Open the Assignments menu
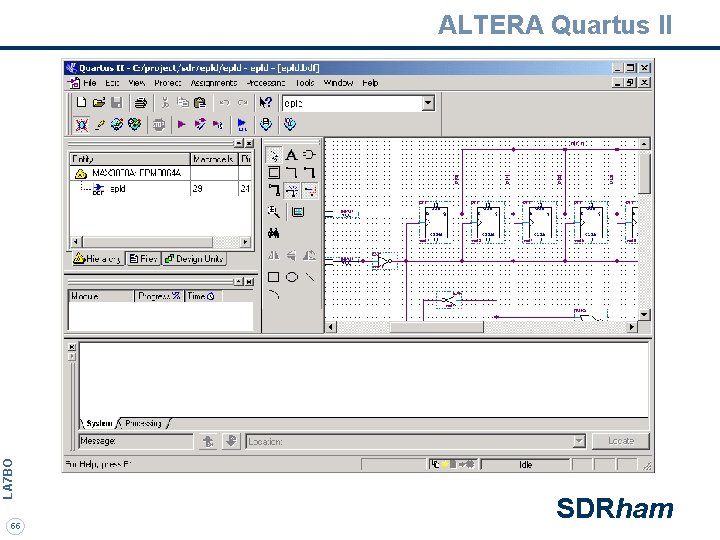Image resolution: width=720 pixels, height=540 pixels. point(214,83)
